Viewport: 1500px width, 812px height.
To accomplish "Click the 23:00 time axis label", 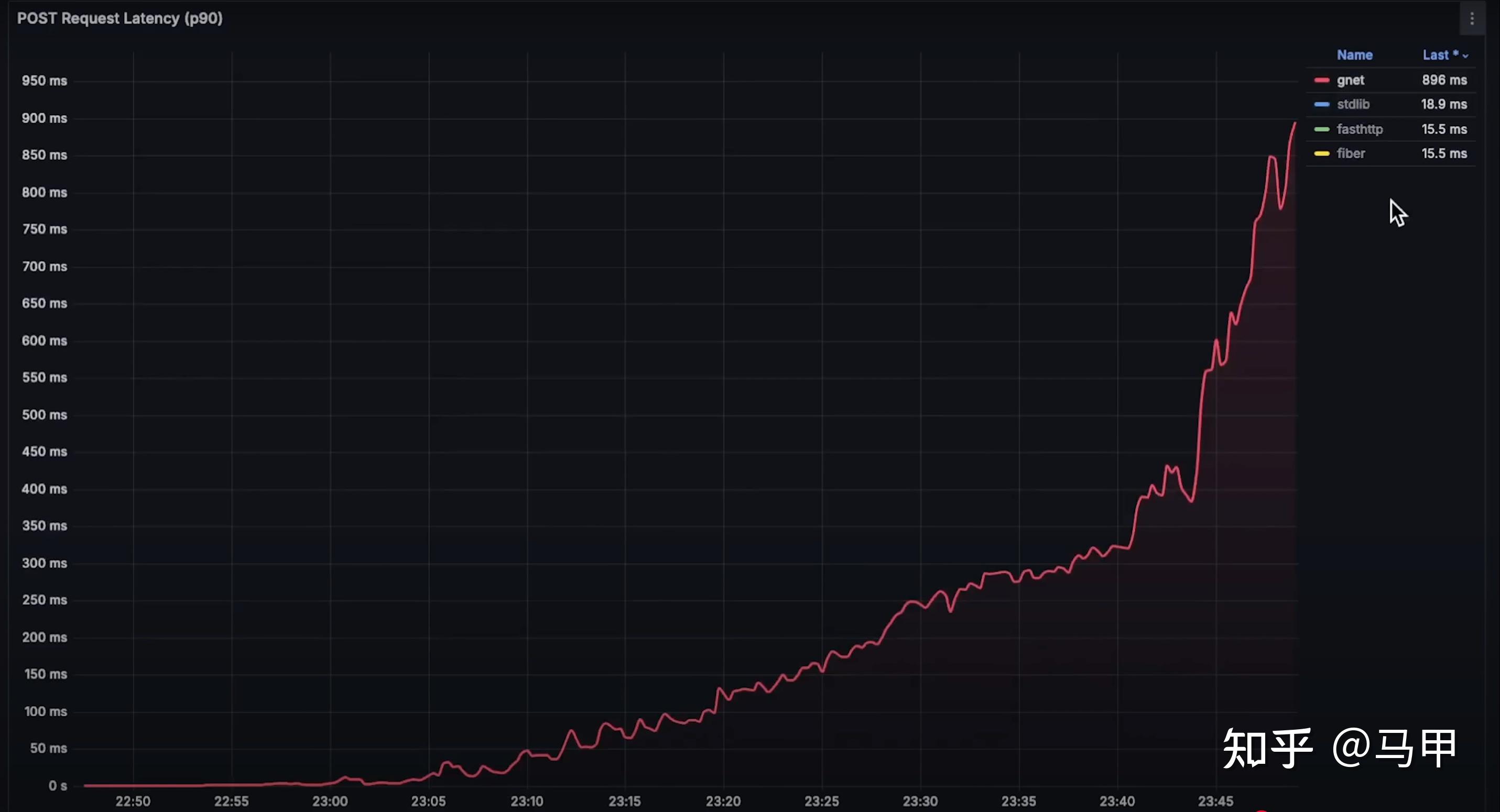I will tap(330, 802).
